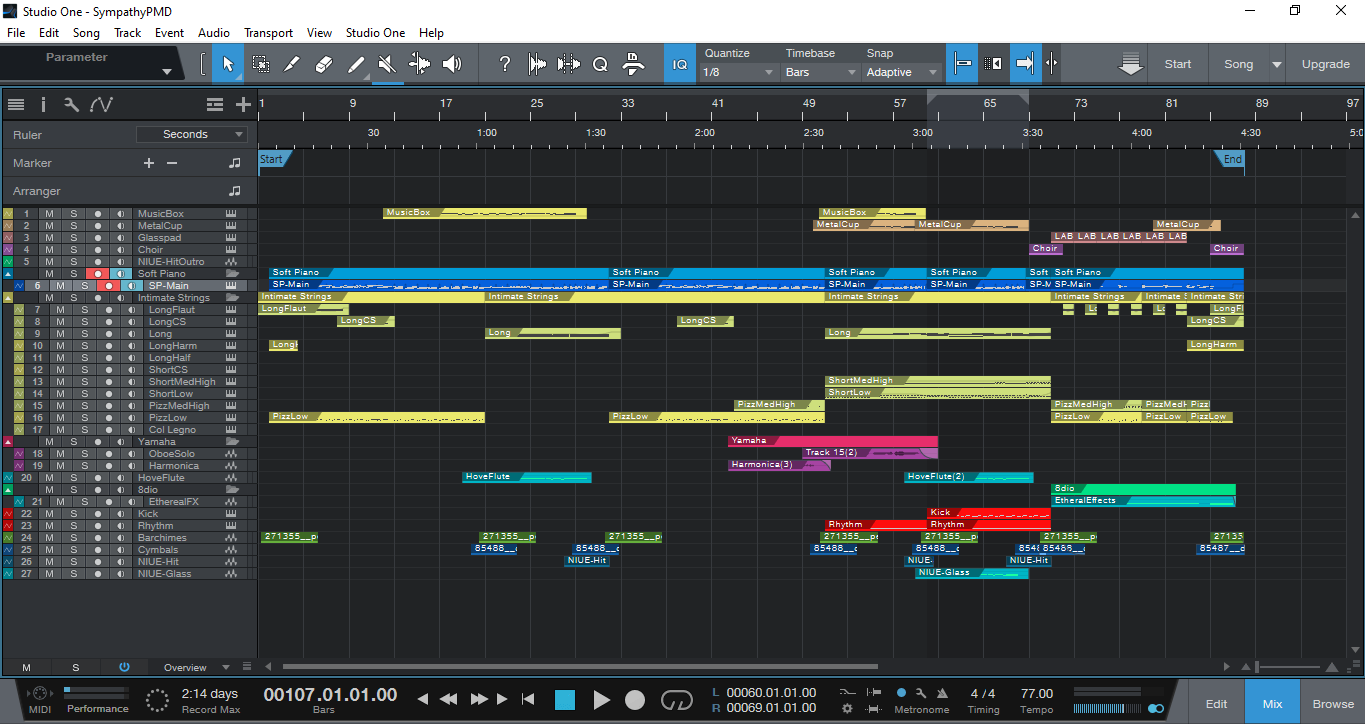Click the download arrow icon near Start

(x=1130, y=64)
